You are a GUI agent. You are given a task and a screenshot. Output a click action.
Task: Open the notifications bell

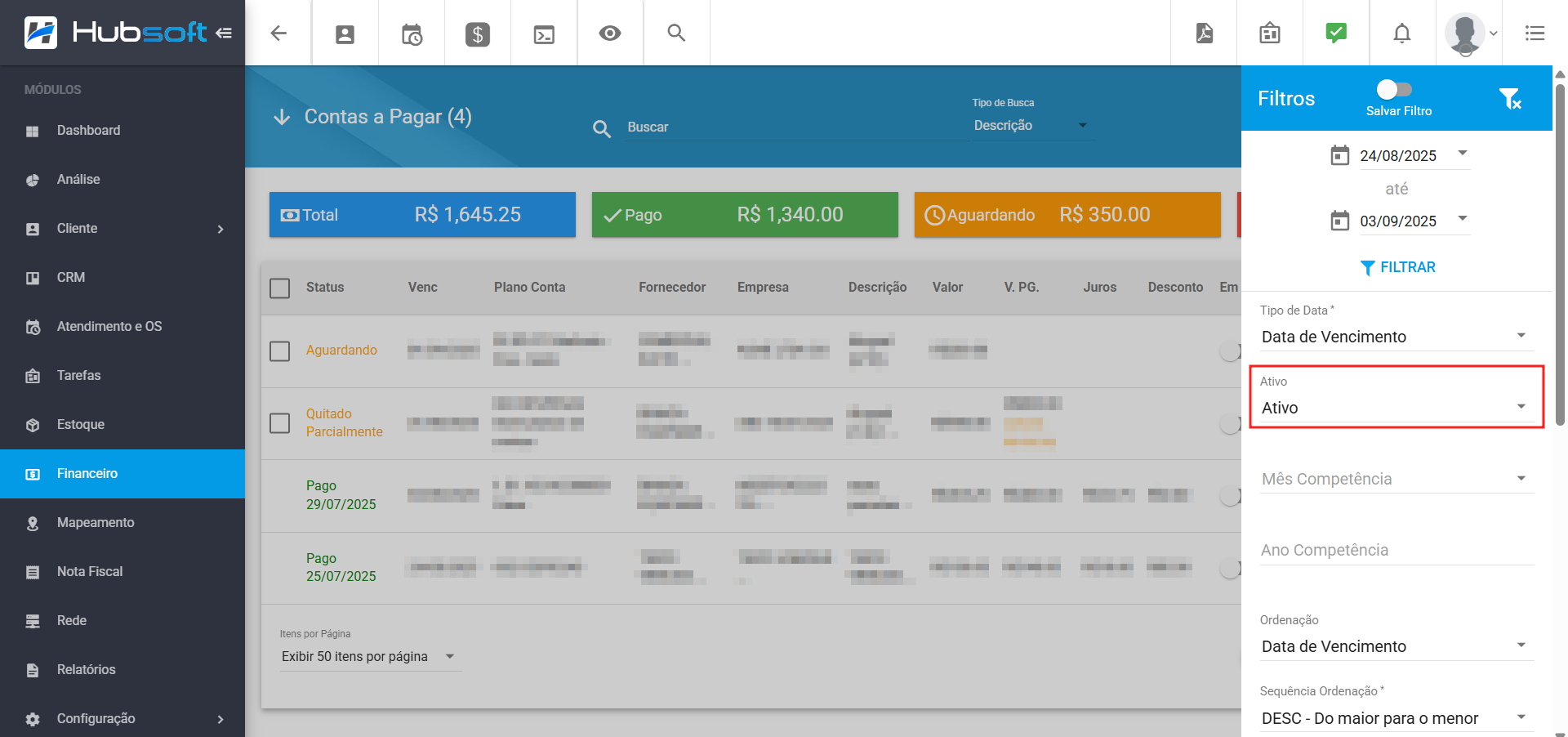click(x=1401, y=33)
